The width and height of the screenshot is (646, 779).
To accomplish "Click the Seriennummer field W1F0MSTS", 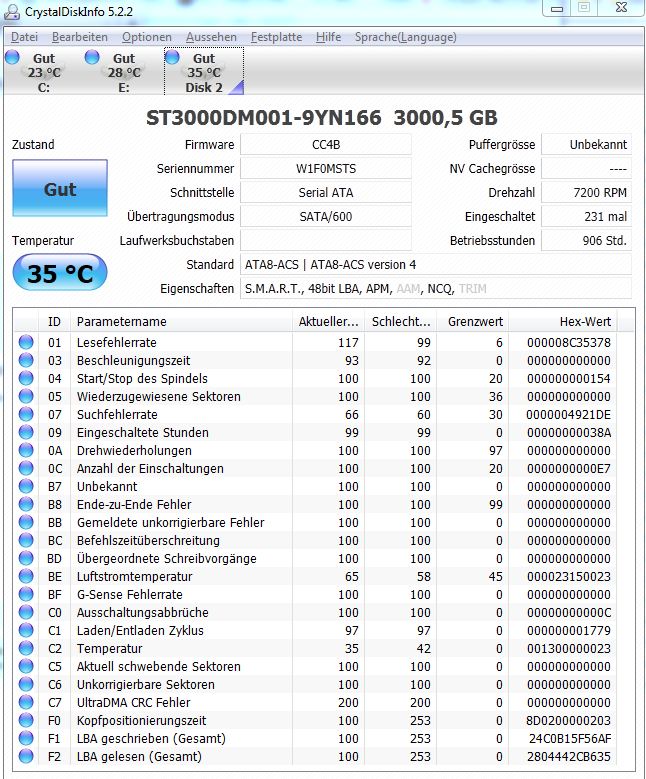I will click(326, 168).
